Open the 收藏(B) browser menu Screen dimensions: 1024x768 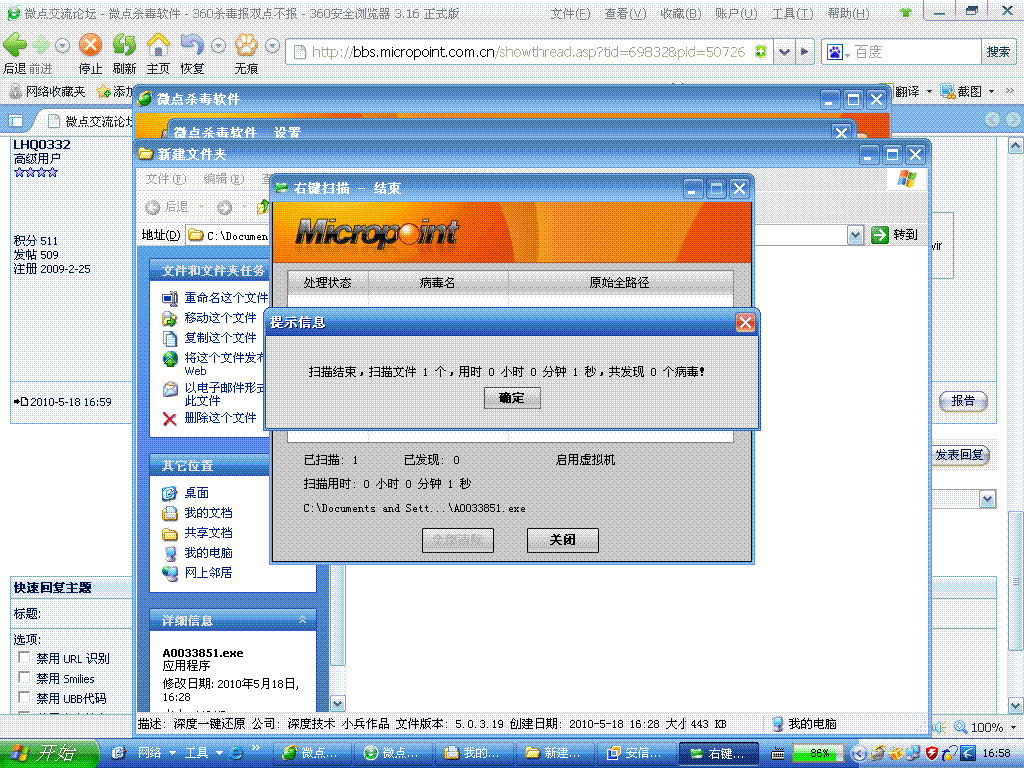click(680, 14)
